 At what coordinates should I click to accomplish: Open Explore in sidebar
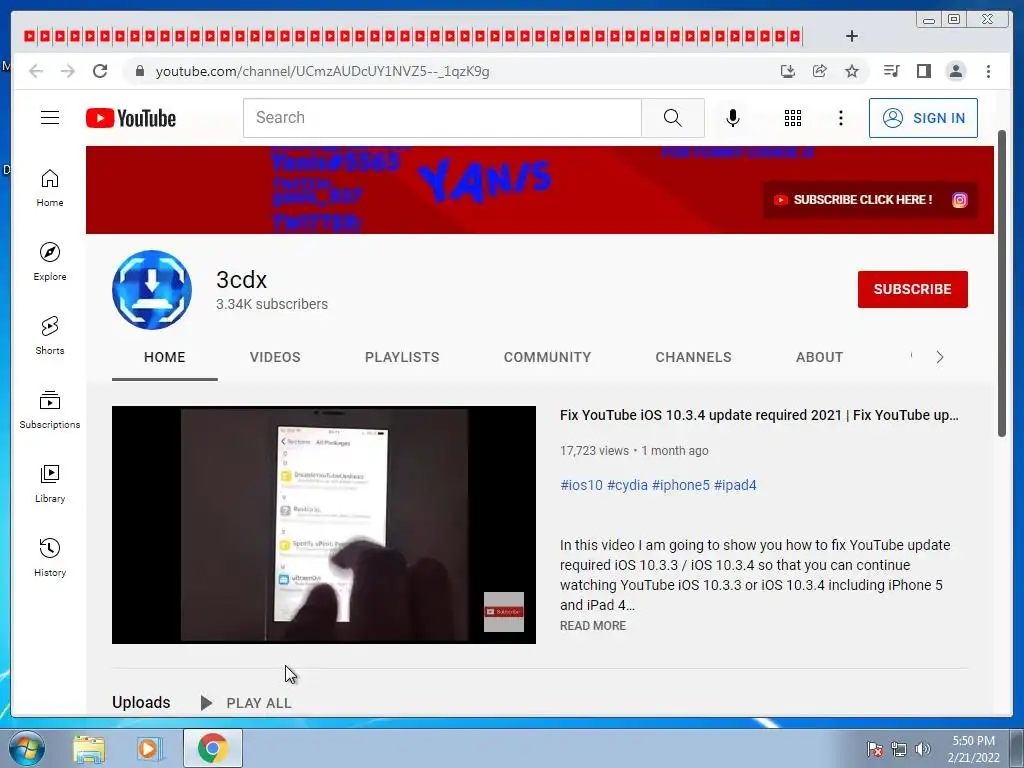tap(50, 261)
